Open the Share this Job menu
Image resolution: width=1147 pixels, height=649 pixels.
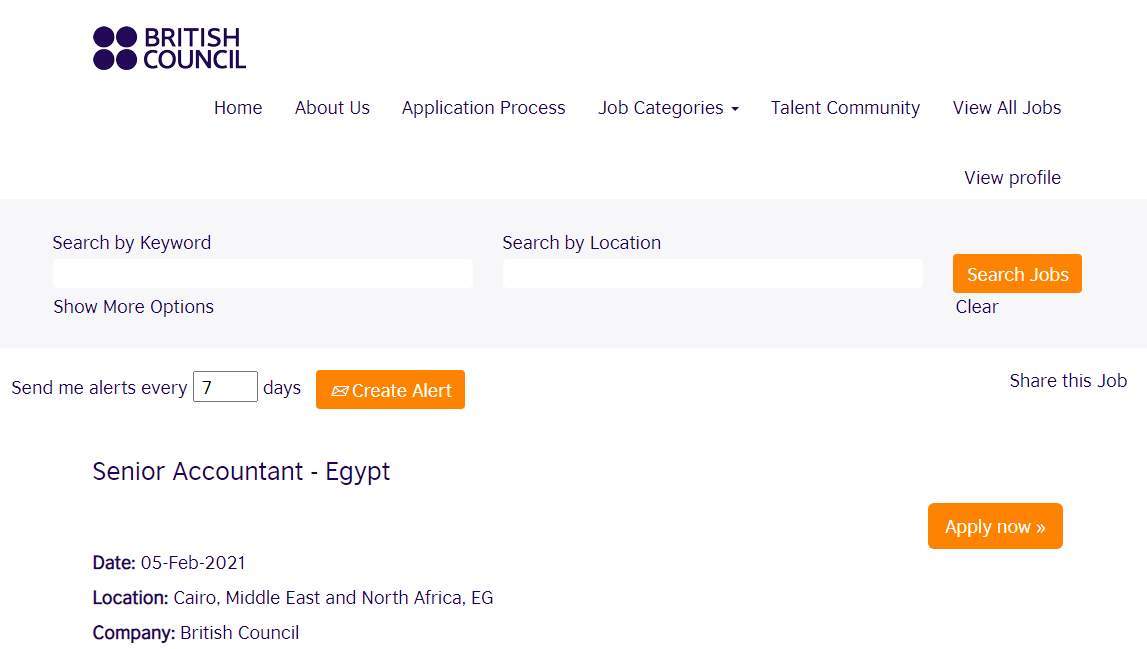[x=1067, y=381]
